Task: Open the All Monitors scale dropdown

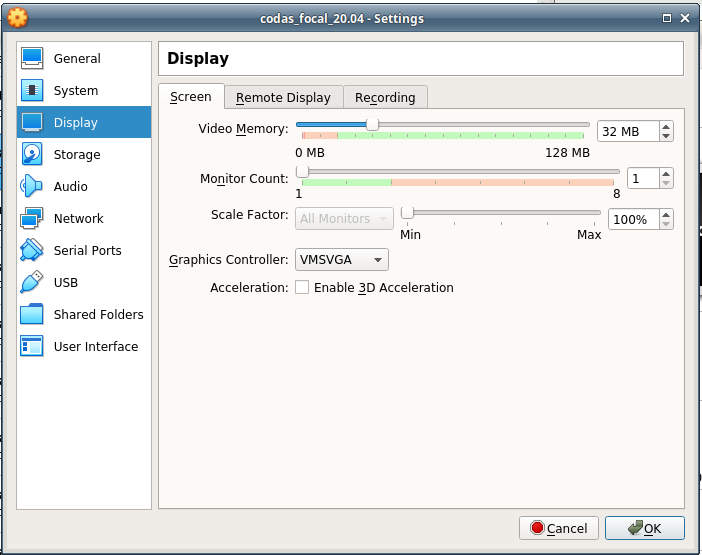Action: [x=344, y=218]
